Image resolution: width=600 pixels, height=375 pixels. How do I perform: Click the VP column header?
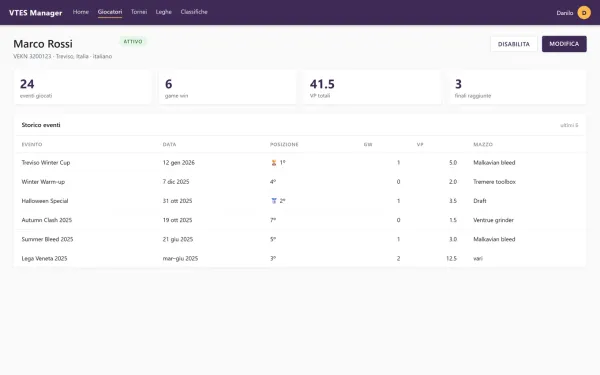(x=420, y=145)
